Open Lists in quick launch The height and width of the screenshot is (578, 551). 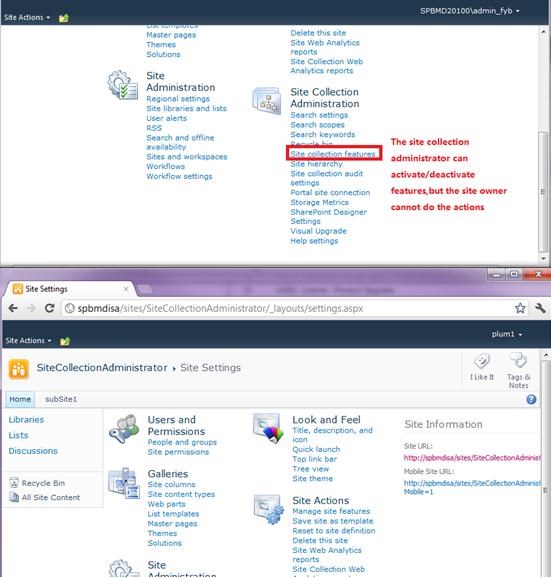pos(18,435)
